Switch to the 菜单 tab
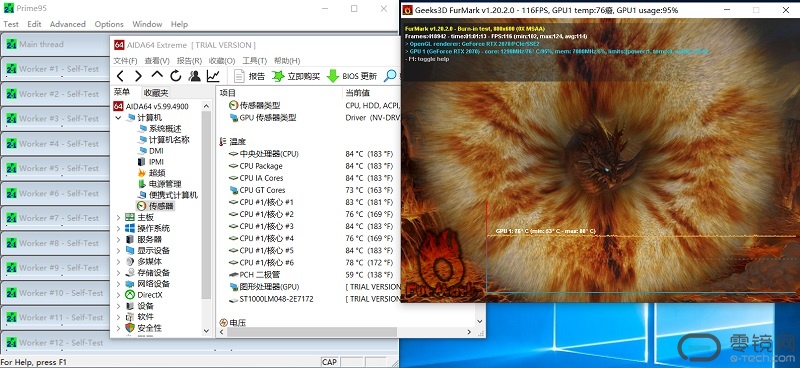Screen dimensions: 800x368 122,92
